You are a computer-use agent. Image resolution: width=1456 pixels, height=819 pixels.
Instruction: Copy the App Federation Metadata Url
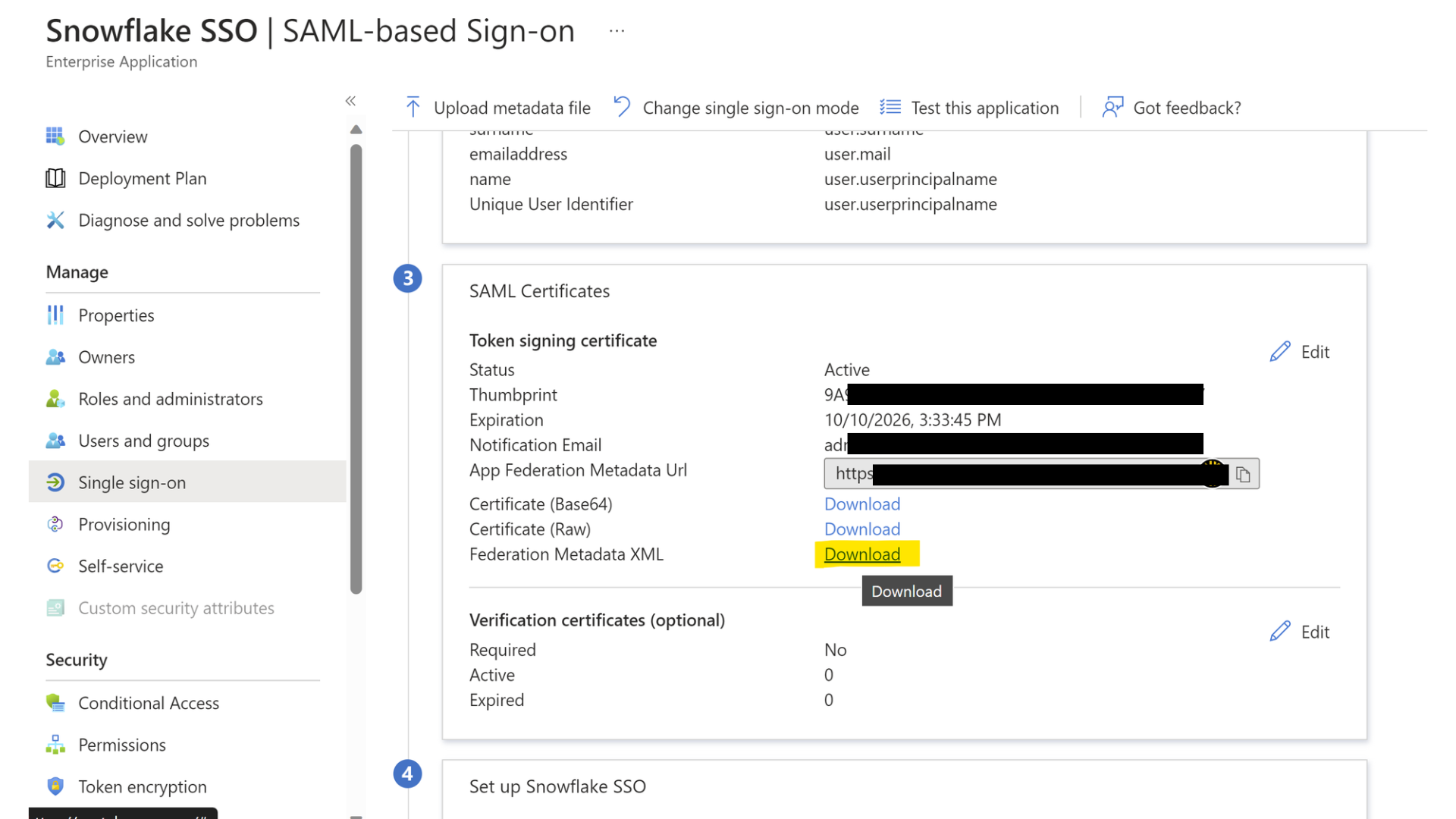[x=1243, y=474]
